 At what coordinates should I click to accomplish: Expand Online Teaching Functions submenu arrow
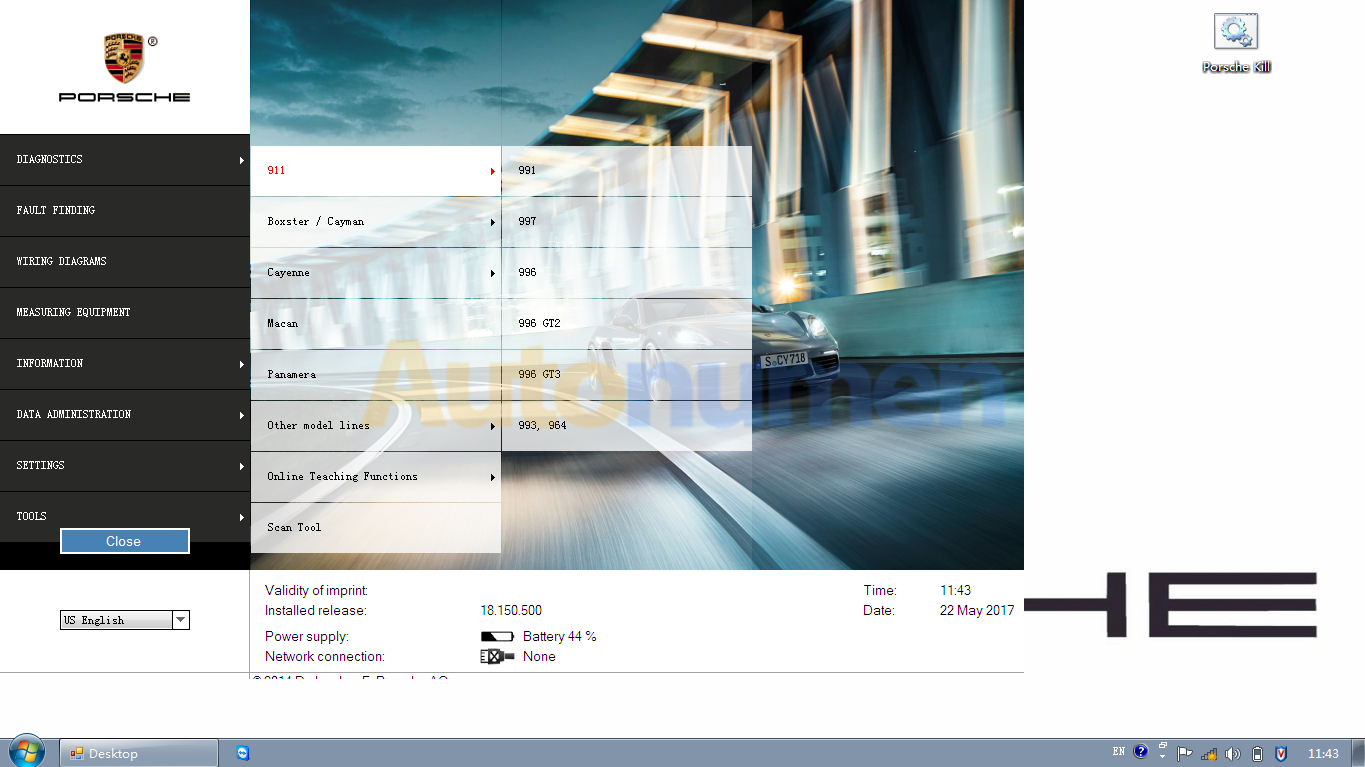493,477
